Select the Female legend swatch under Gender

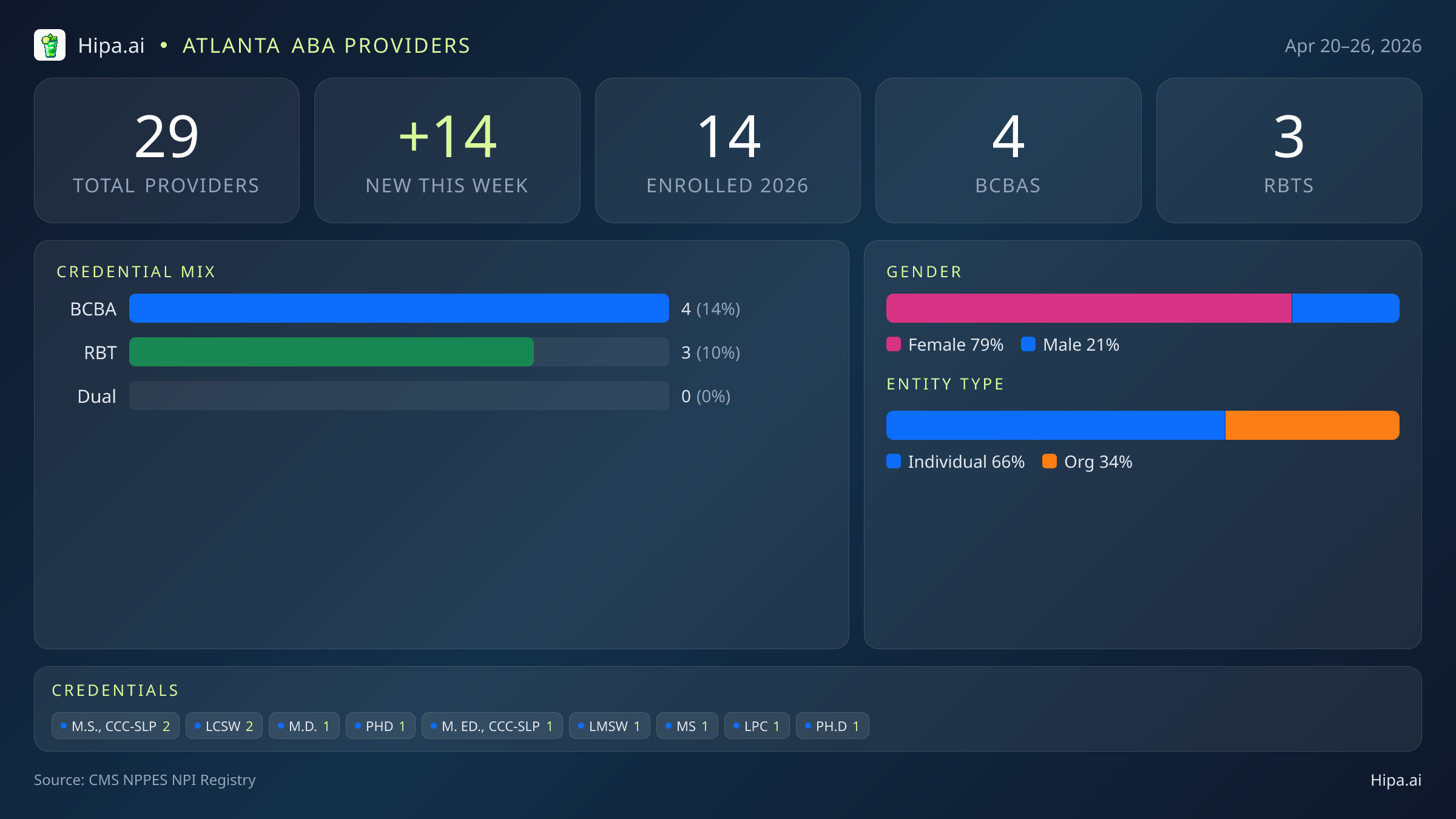[894, 344]
